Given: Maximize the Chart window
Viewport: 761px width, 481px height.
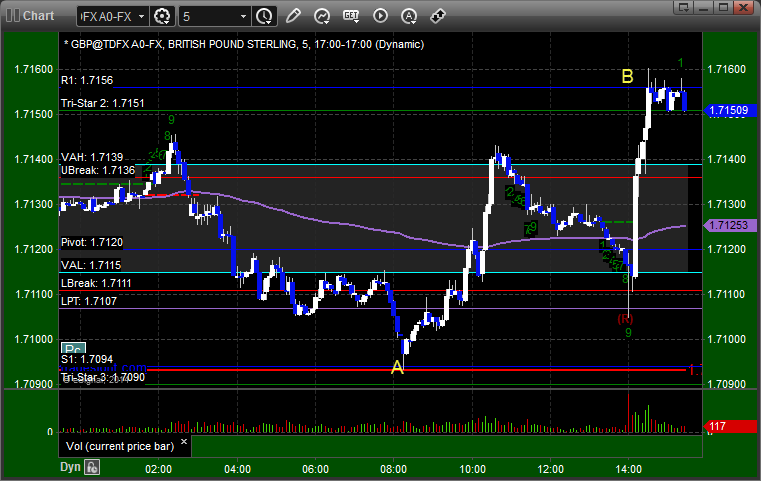Looking at the screenshot, I should (724, 7).
